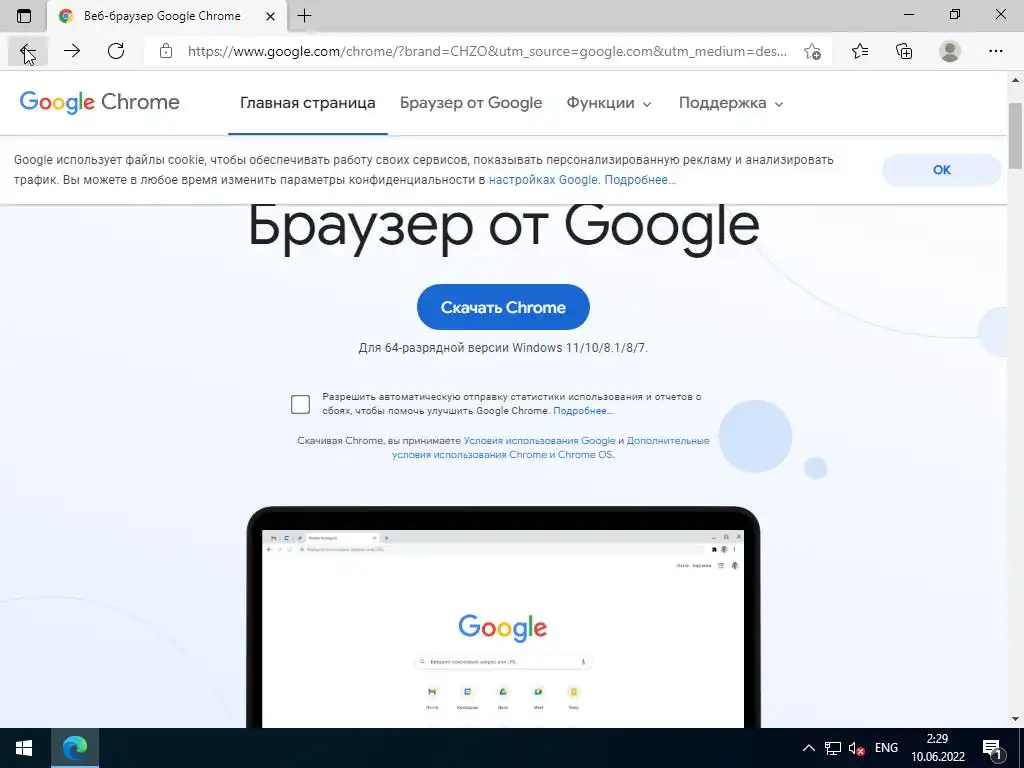Open the network status tray icon
This screenshot has height=768, width=1024.
833,748
